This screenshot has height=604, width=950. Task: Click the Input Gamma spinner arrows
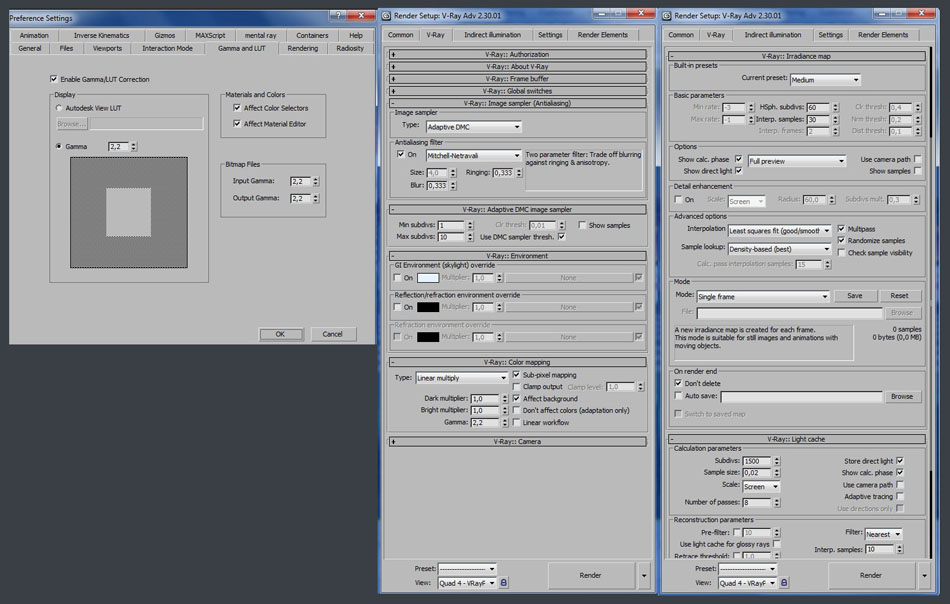pyautogui.click(x=316, y=182)
